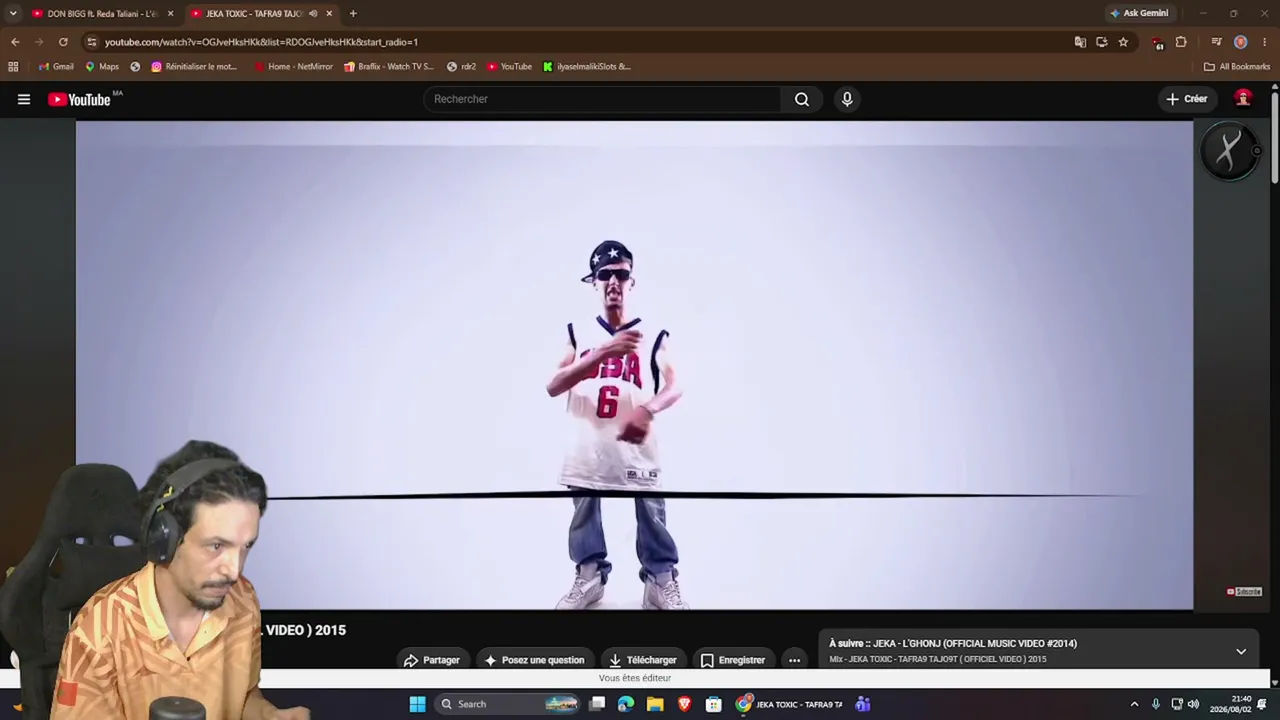The height and width of the screenshot is (720, 1280).
Task: Open the Windows Start menu
Action: pos(417,704)
